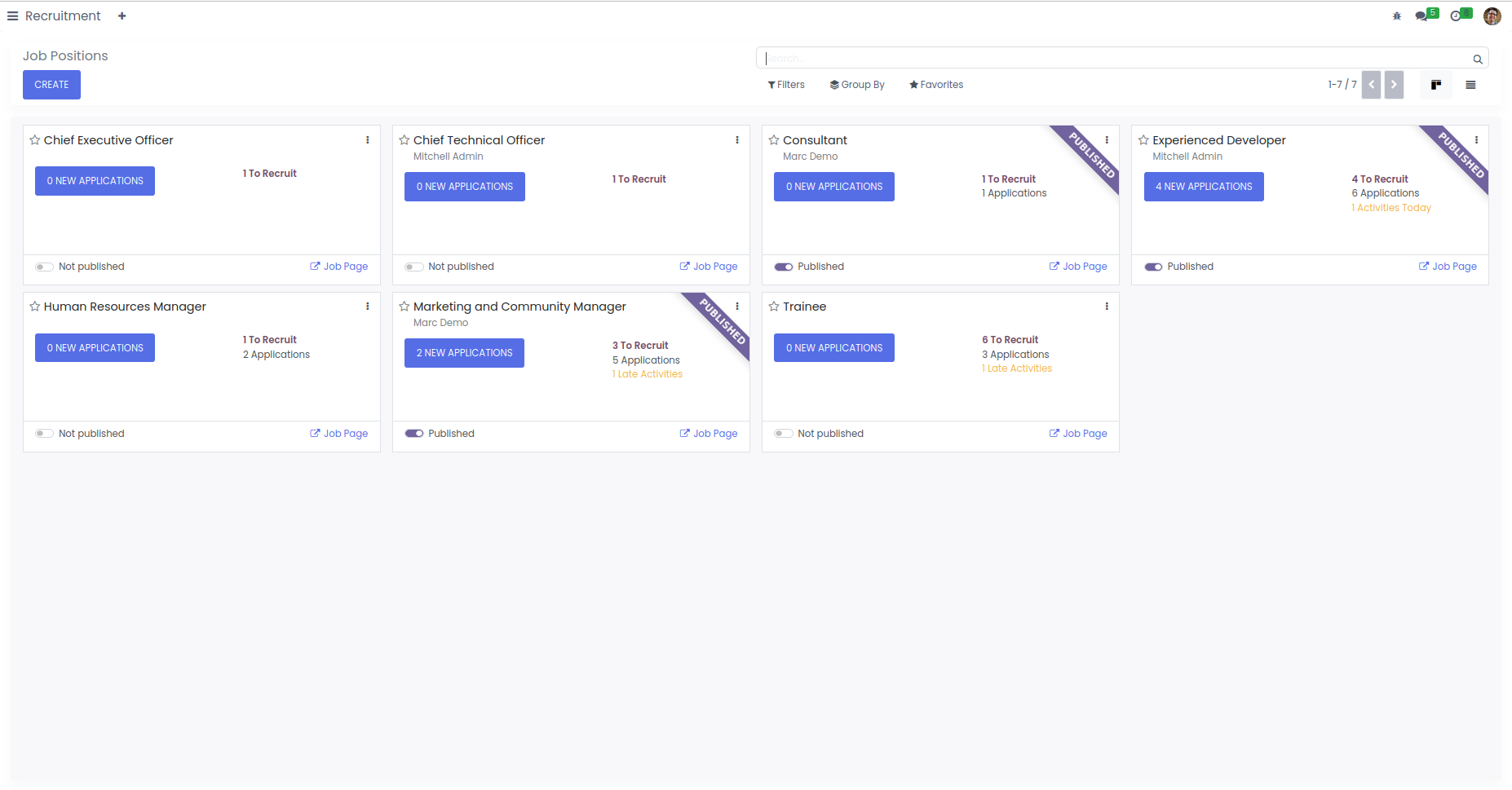Open Job Page link for Trainee
Viewport: 1512px width, 790px height.
[1078, 434]
